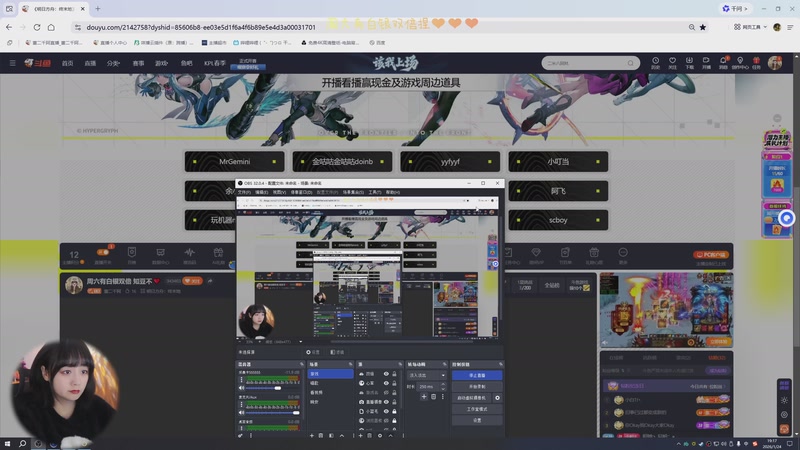The width and height of the screenshot is (800, 450).
Task: Open Windows taskbar search
Action: tap(22, 444)
